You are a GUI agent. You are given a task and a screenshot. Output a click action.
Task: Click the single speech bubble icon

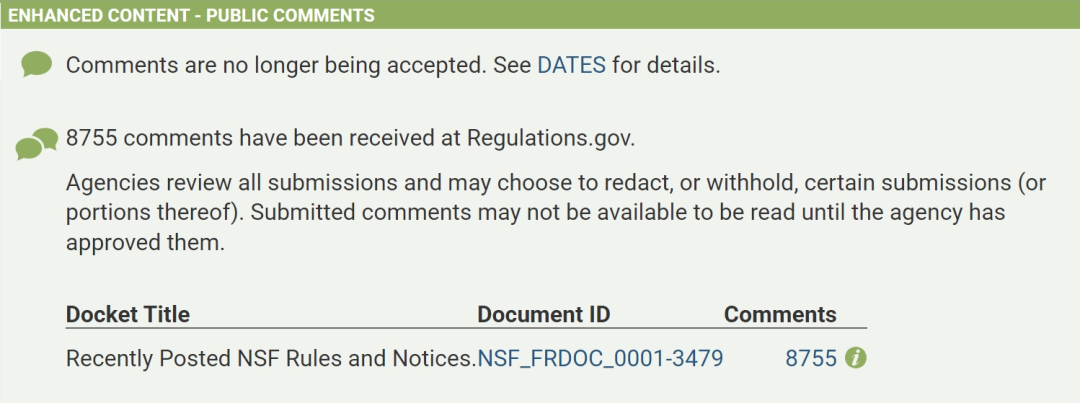37,64
